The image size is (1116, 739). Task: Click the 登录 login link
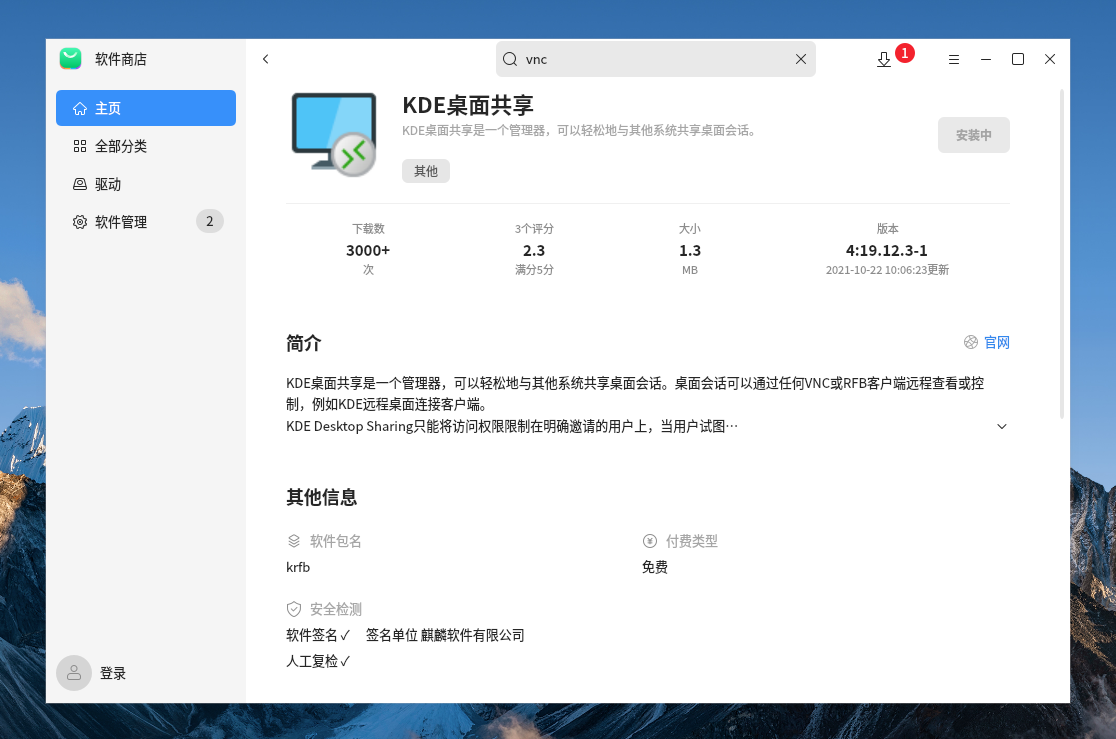[x=112, y=674]
